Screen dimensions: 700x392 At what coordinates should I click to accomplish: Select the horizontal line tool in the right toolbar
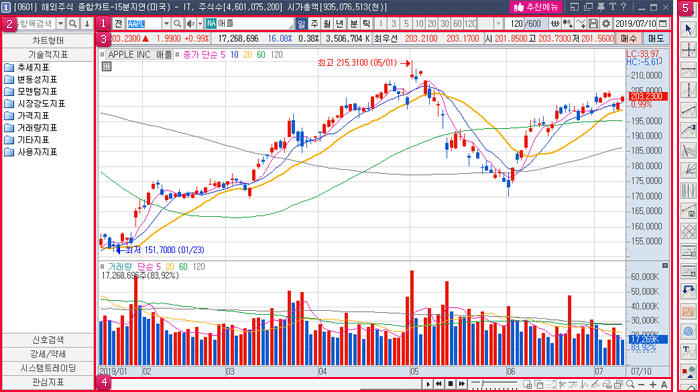pos(688,70)
